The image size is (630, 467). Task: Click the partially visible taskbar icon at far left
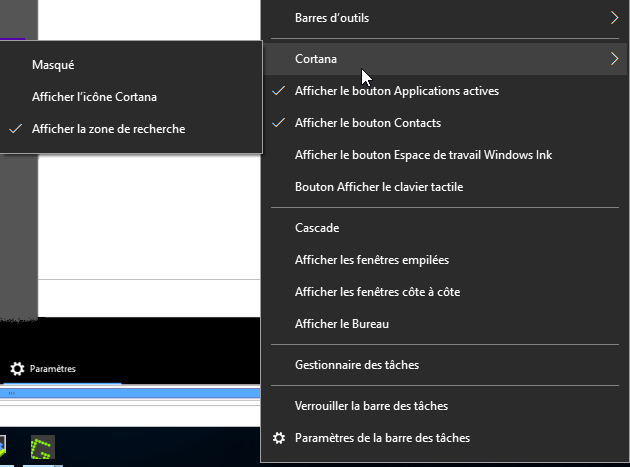[x=3, y=447]
